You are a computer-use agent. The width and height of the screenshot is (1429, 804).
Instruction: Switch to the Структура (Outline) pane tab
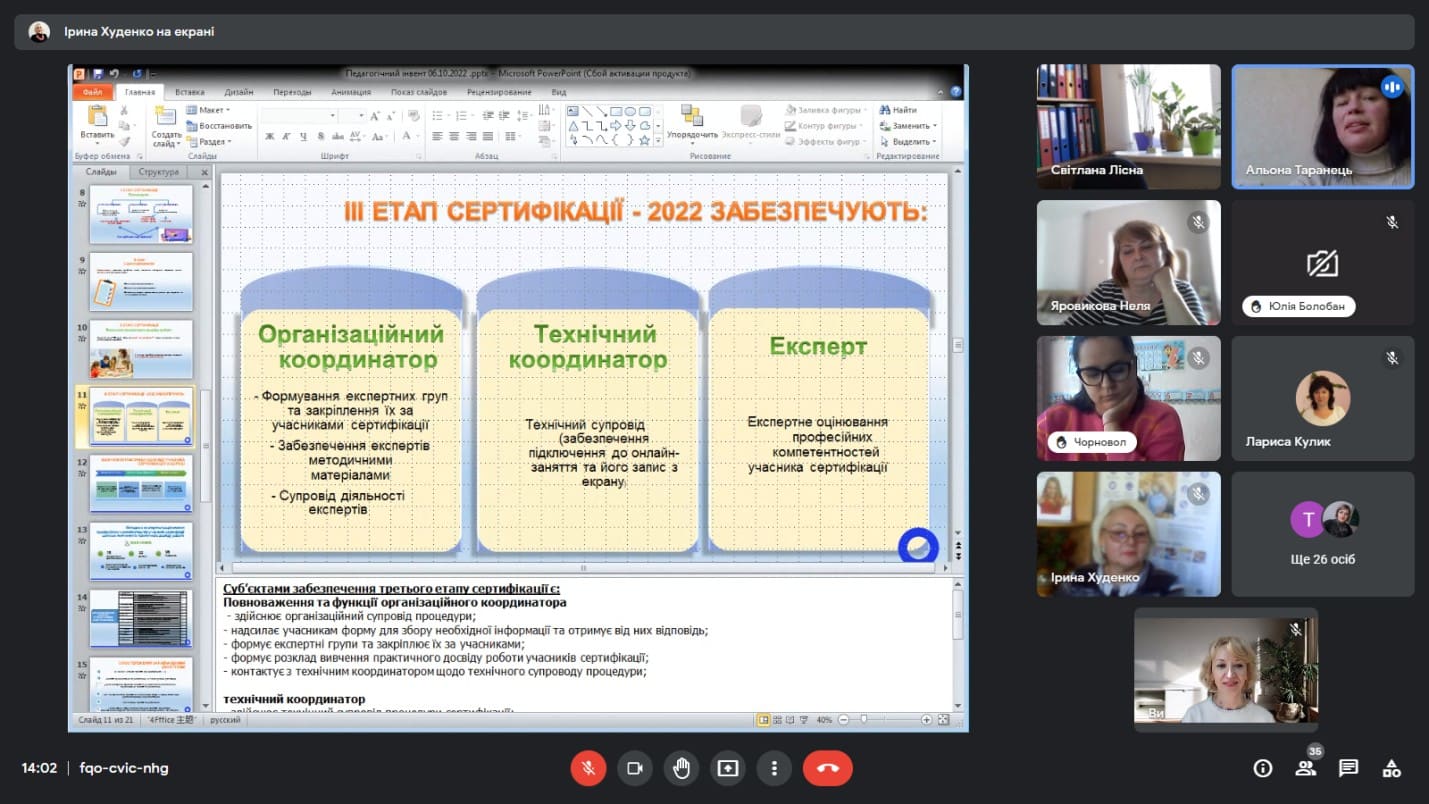click(159, 172)
